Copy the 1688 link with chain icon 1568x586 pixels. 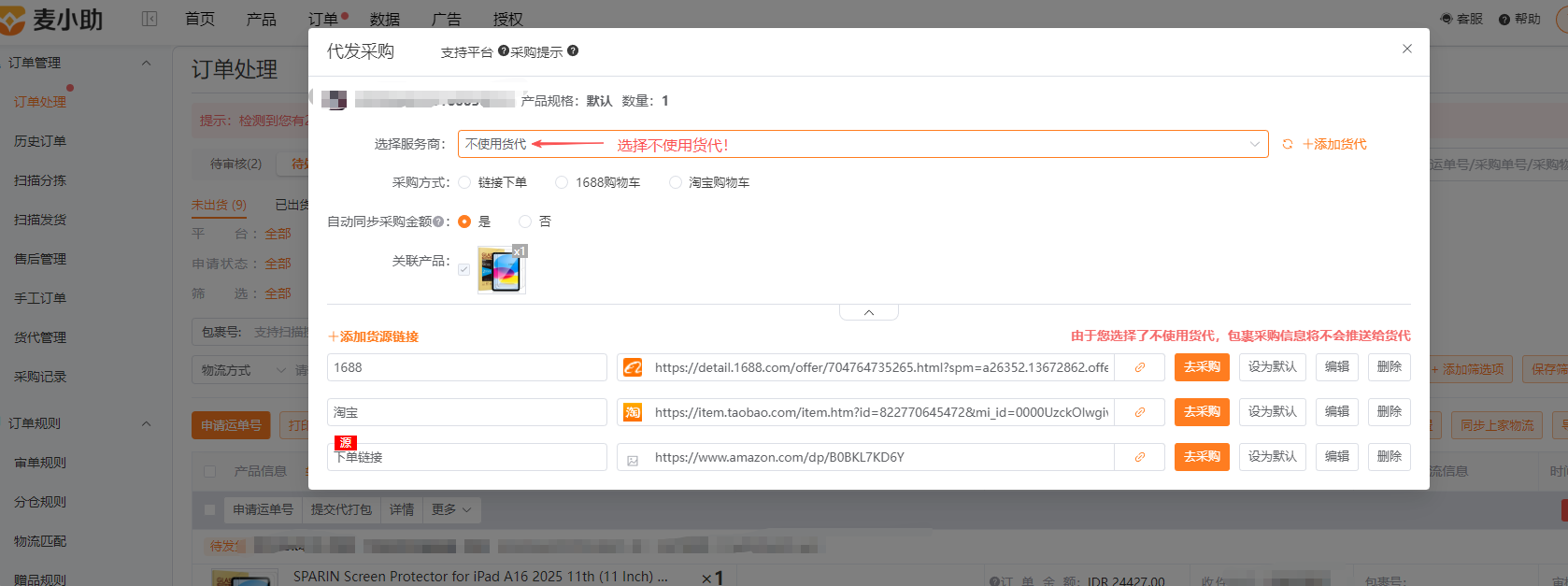tap(1140, 367)
